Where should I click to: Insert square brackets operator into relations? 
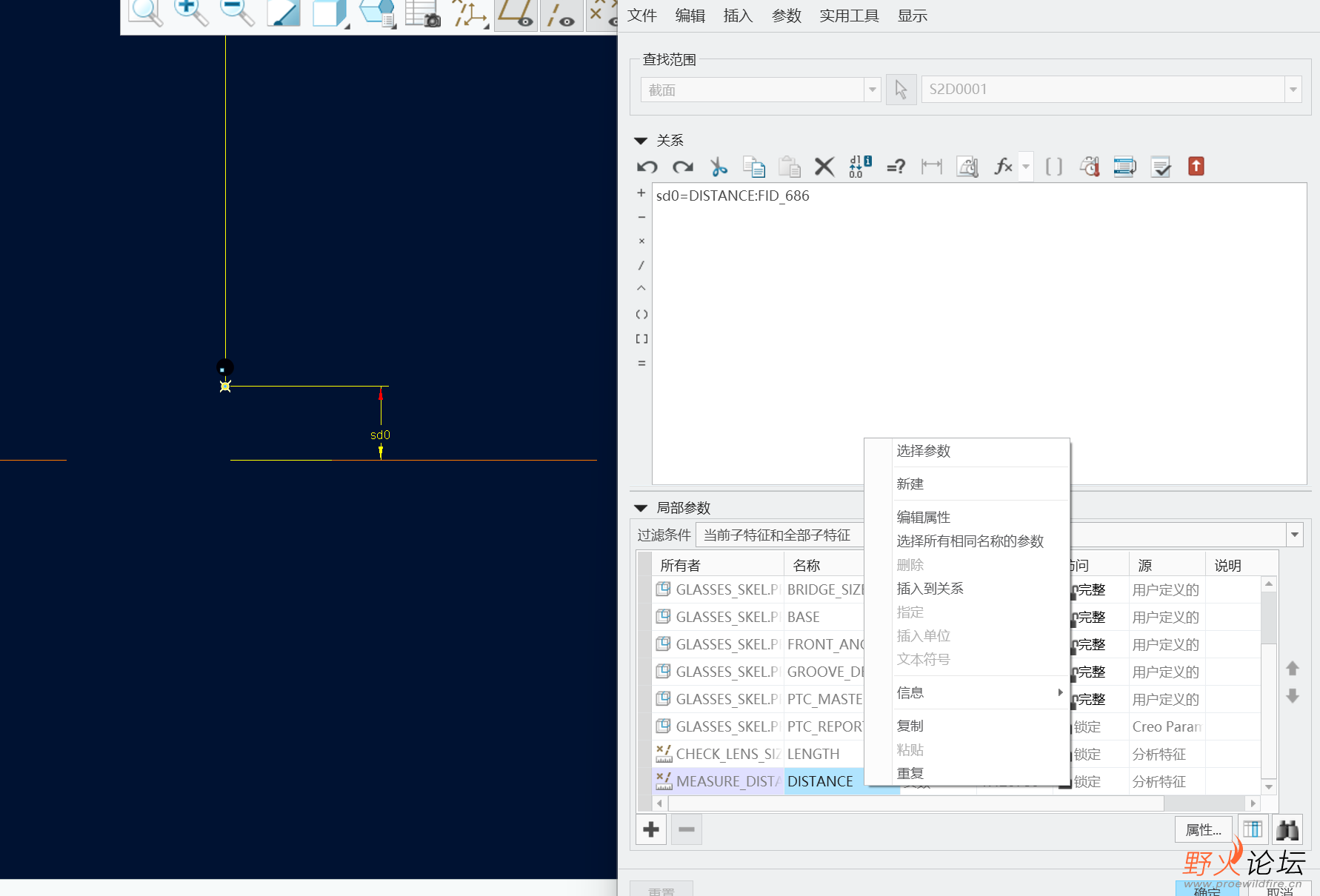[x=641, y=339]
